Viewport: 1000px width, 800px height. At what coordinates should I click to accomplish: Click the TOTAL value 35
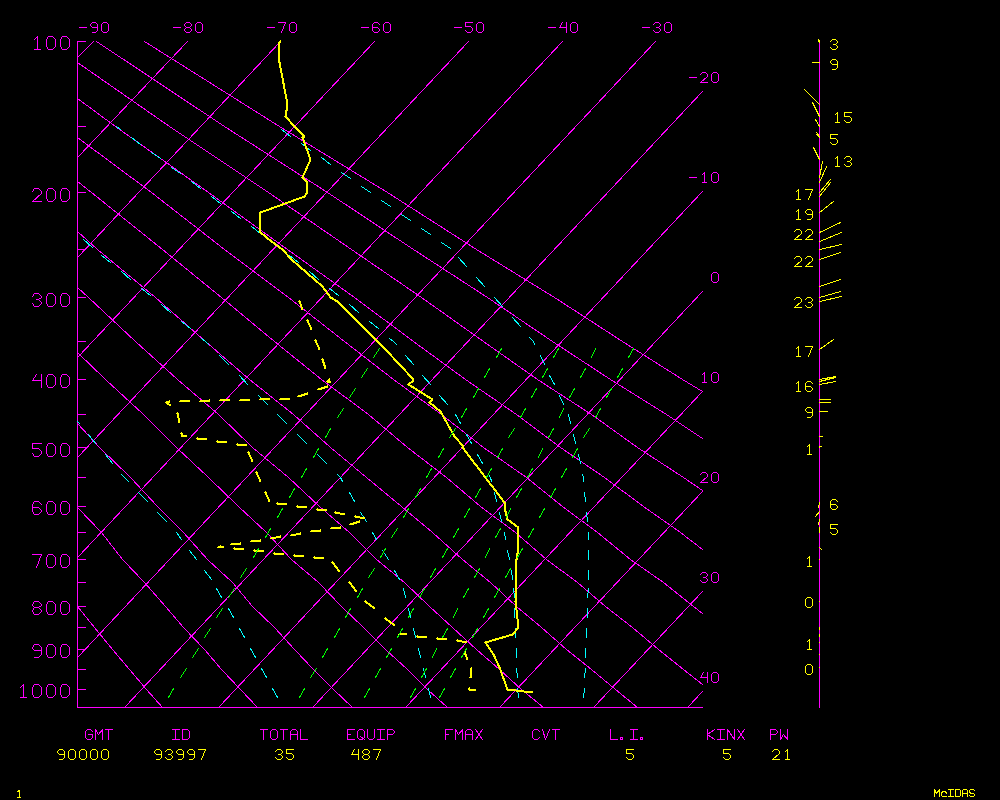tap(284, 755)
